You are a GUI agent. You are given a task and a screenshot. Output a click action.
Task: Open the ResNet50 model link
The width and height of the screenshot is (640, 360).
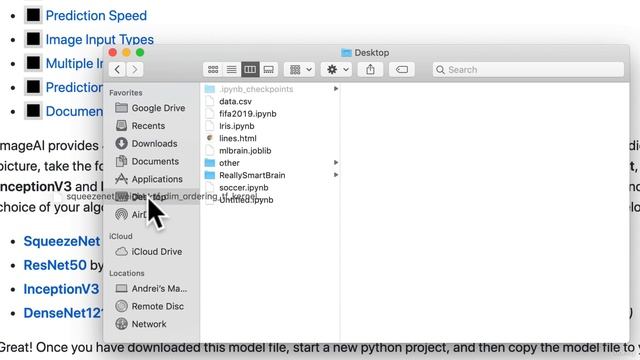click(55, 265)
